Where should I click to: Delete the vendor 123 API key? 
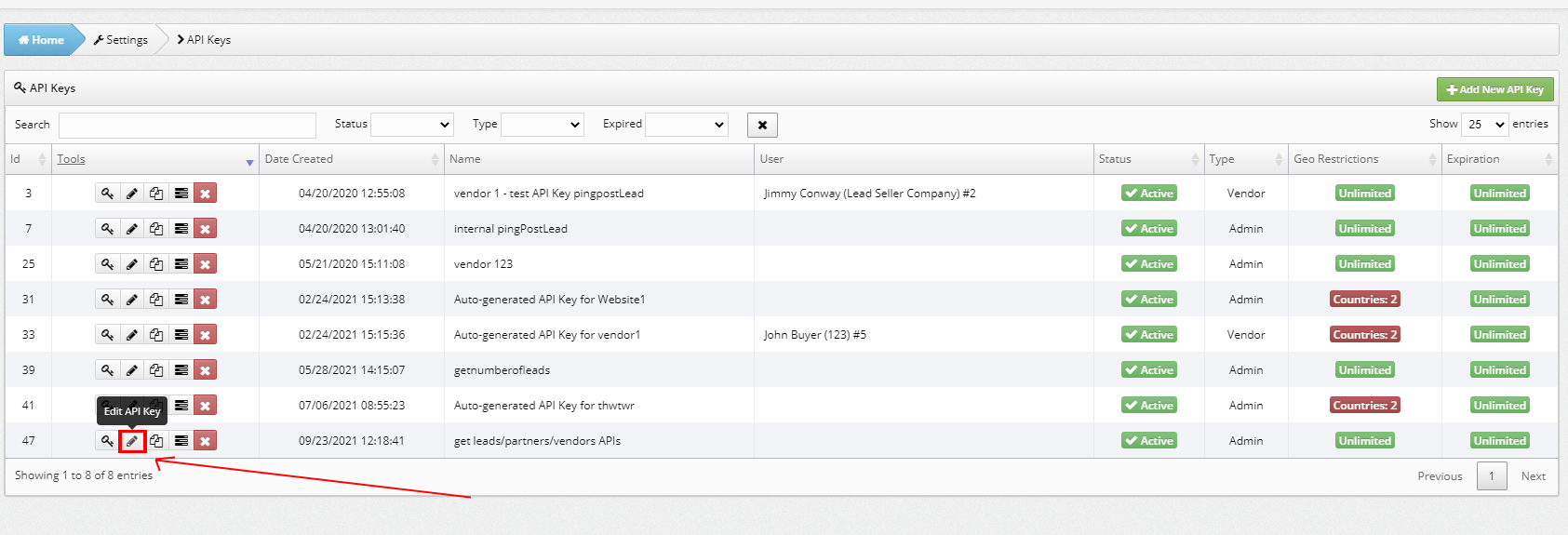[x=206, y=264]
